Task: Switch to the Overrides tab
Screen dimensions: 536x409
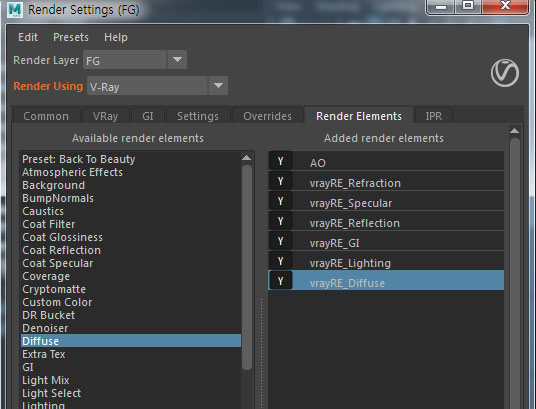Action: 268,116
